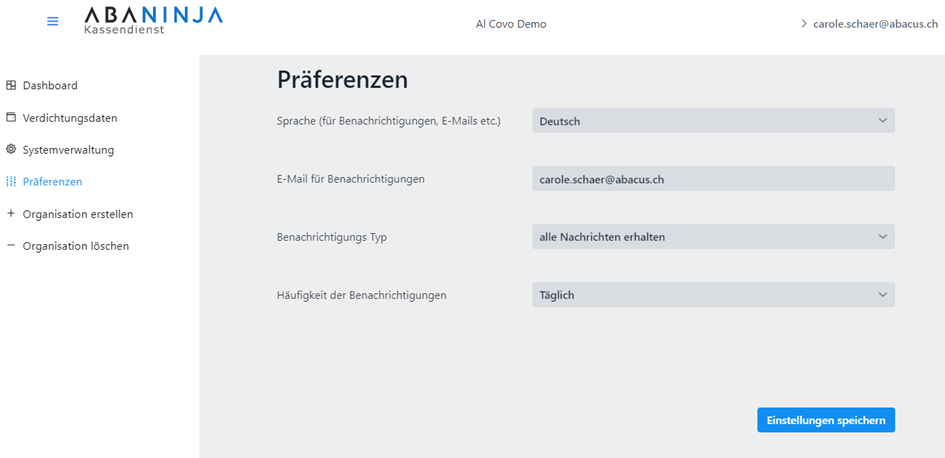Expand the user chevron beside carole.schaer@abacus.ch
This screenshot has width=945, height=458.
pos(804,23)
